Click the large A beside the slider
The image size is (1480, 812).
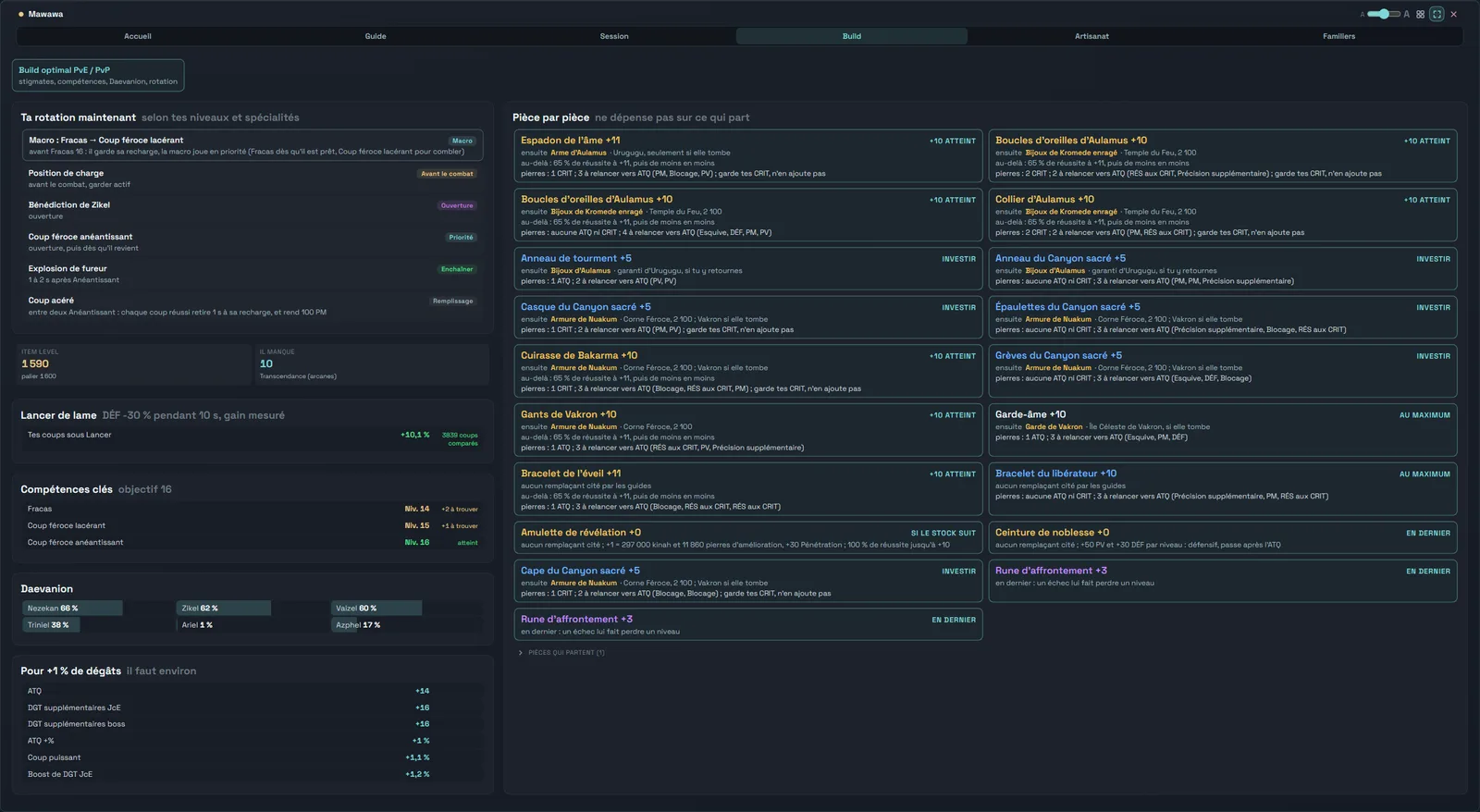[x=1407, y=14]
